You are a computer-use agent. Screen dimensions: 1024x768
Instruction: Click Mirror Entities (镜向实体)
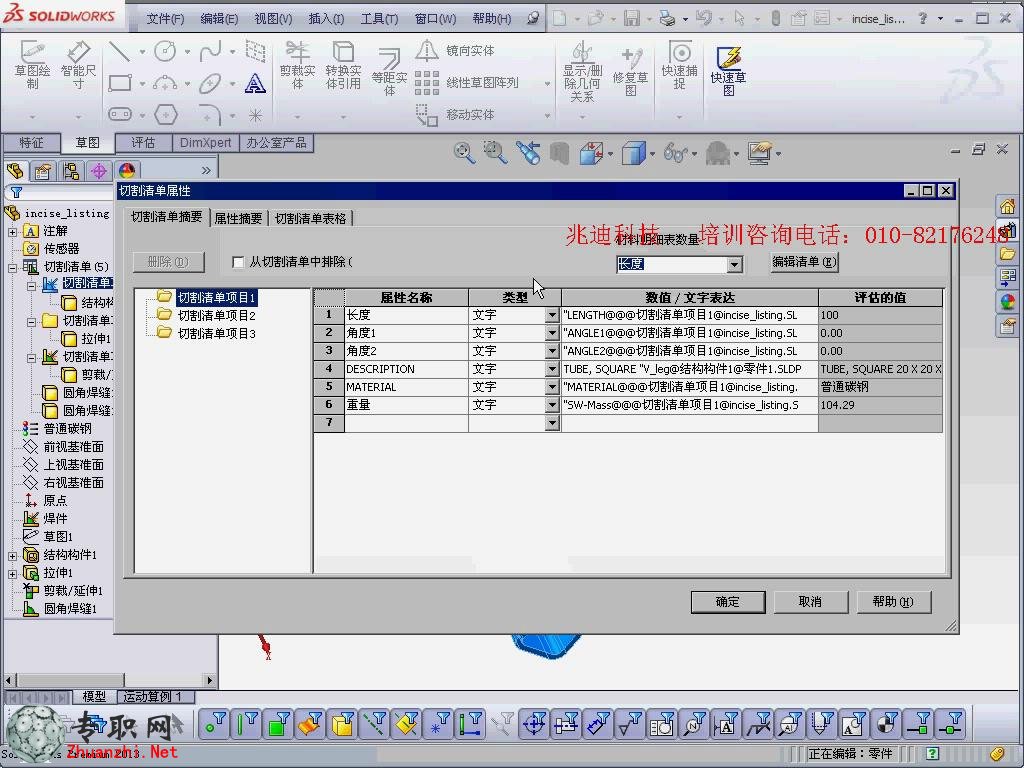pyautogui.click(x=455, y=50)
